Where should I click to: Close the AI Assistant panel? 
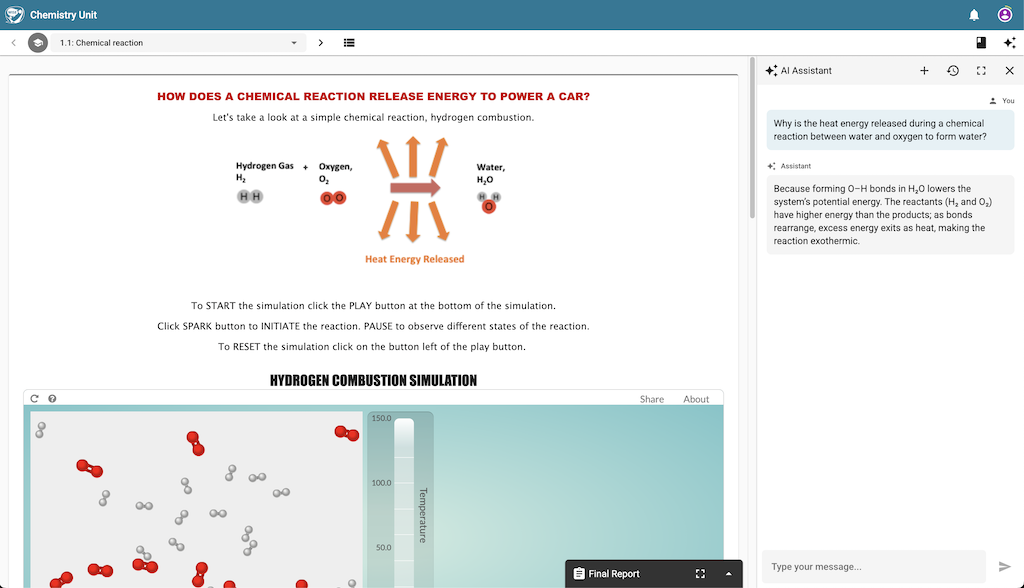pyautogui.click(x=1009, y=71)
